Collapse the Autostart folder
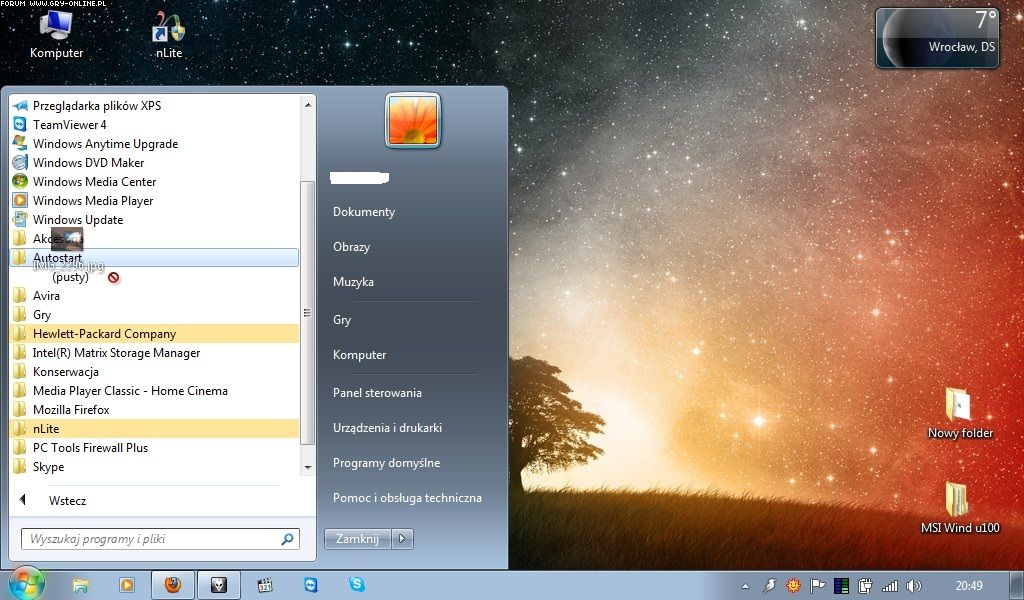 [x=155, y=257]
